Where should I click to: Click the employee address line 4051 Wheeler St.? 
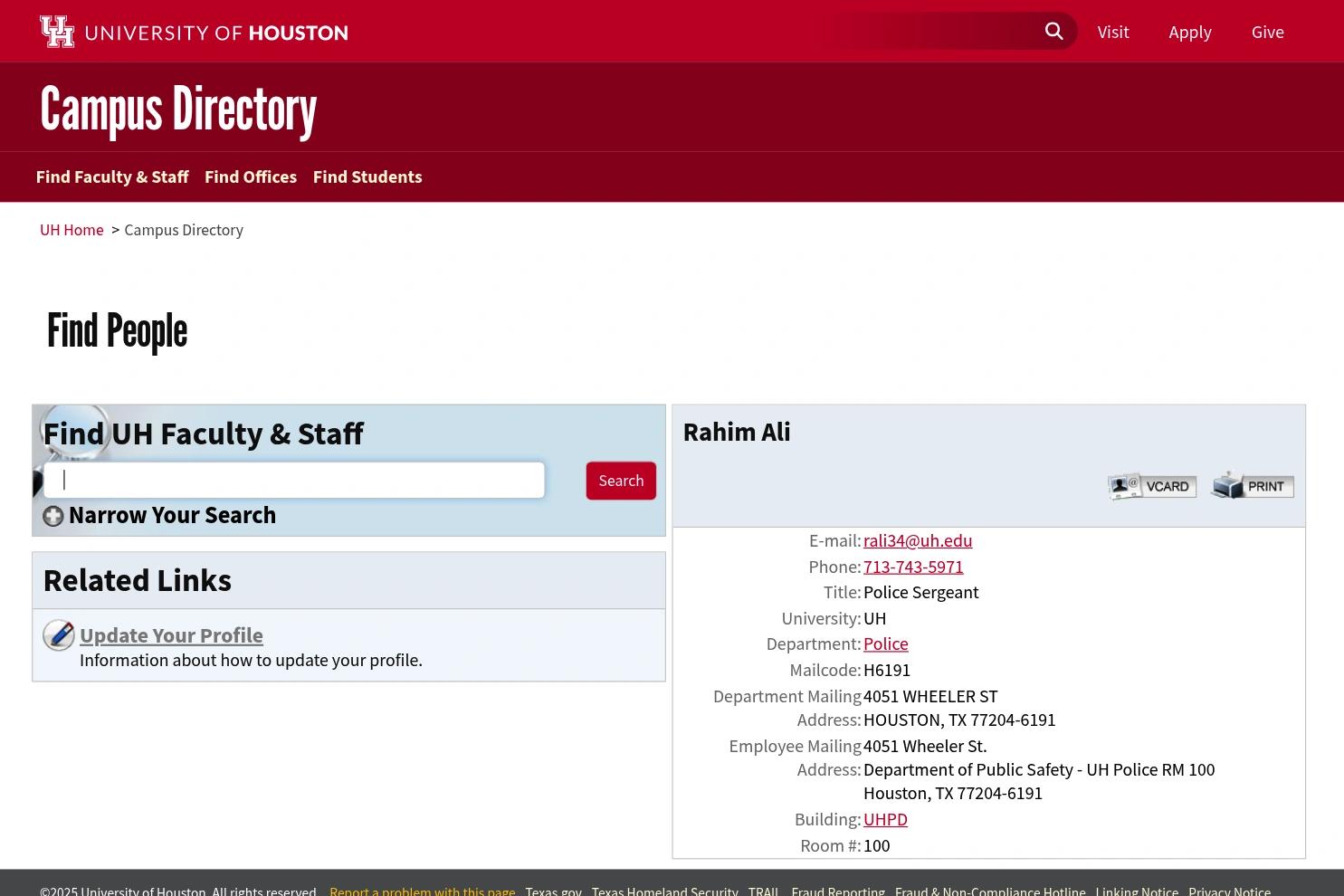(925, 746)
